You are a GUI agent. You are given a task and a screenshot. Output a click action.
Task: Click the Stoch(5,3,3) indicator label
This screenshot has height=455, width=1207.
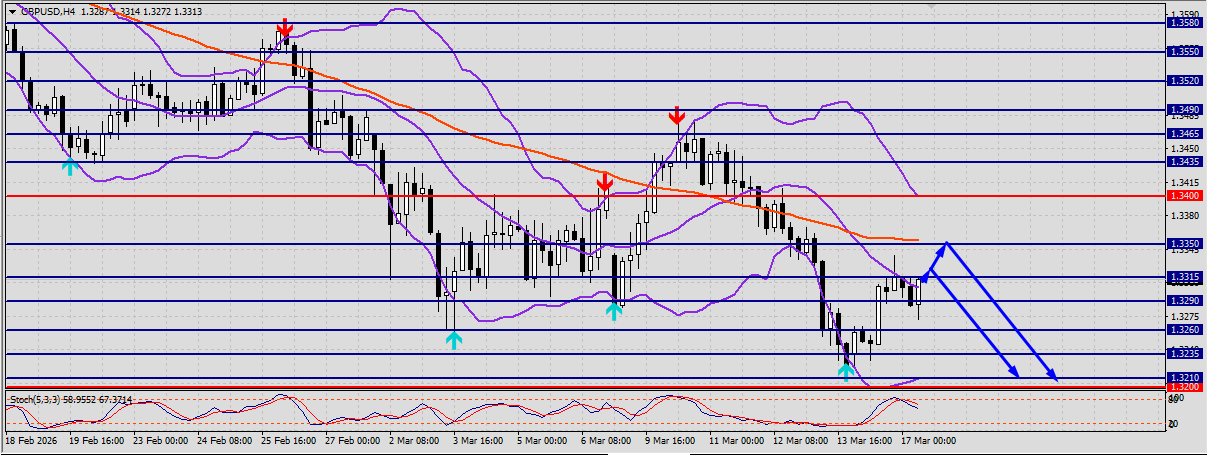tap(33, 400)
